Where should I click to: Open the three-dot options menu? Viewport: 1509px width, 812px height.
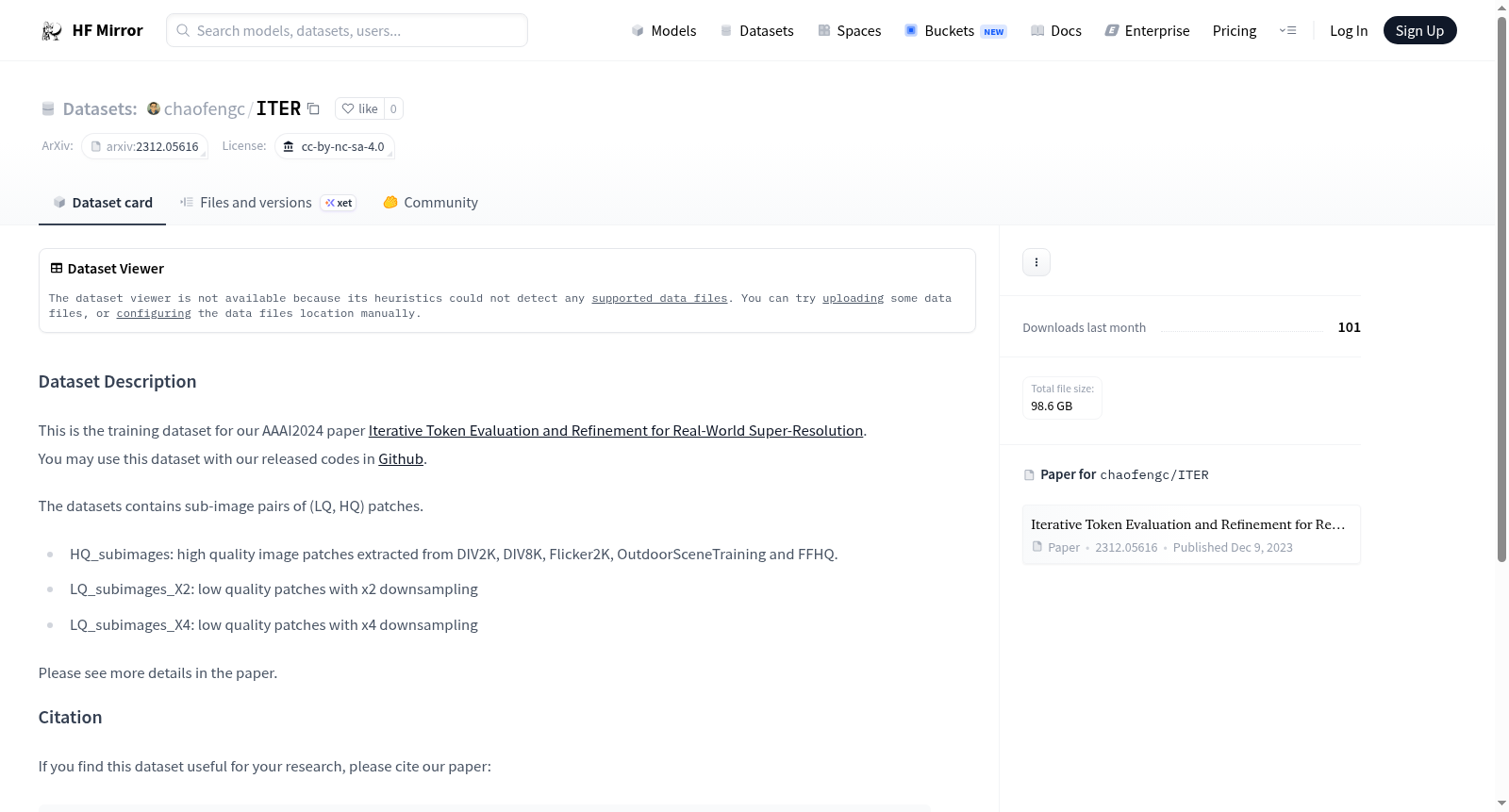1036,262
